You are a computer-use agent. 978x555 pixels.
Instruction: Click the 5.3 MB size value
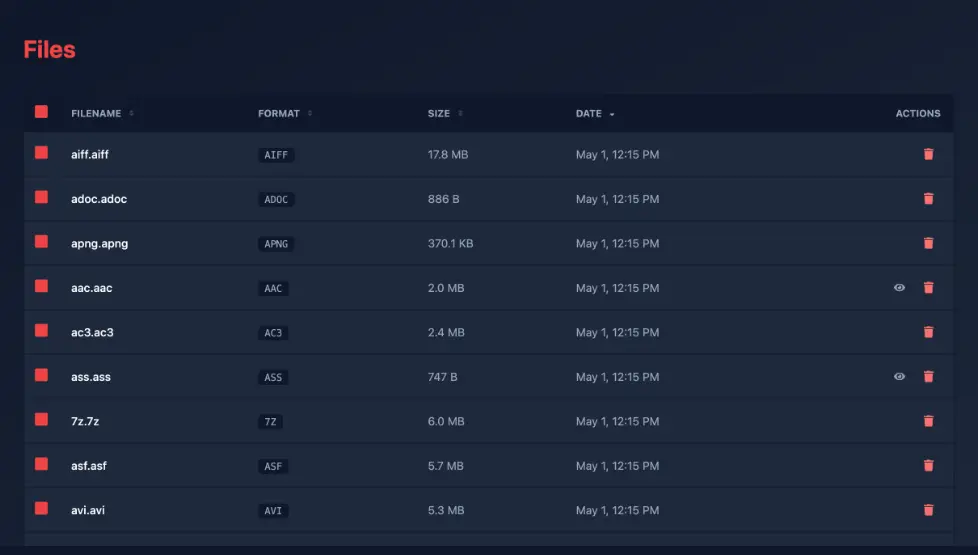coord(445,510)
